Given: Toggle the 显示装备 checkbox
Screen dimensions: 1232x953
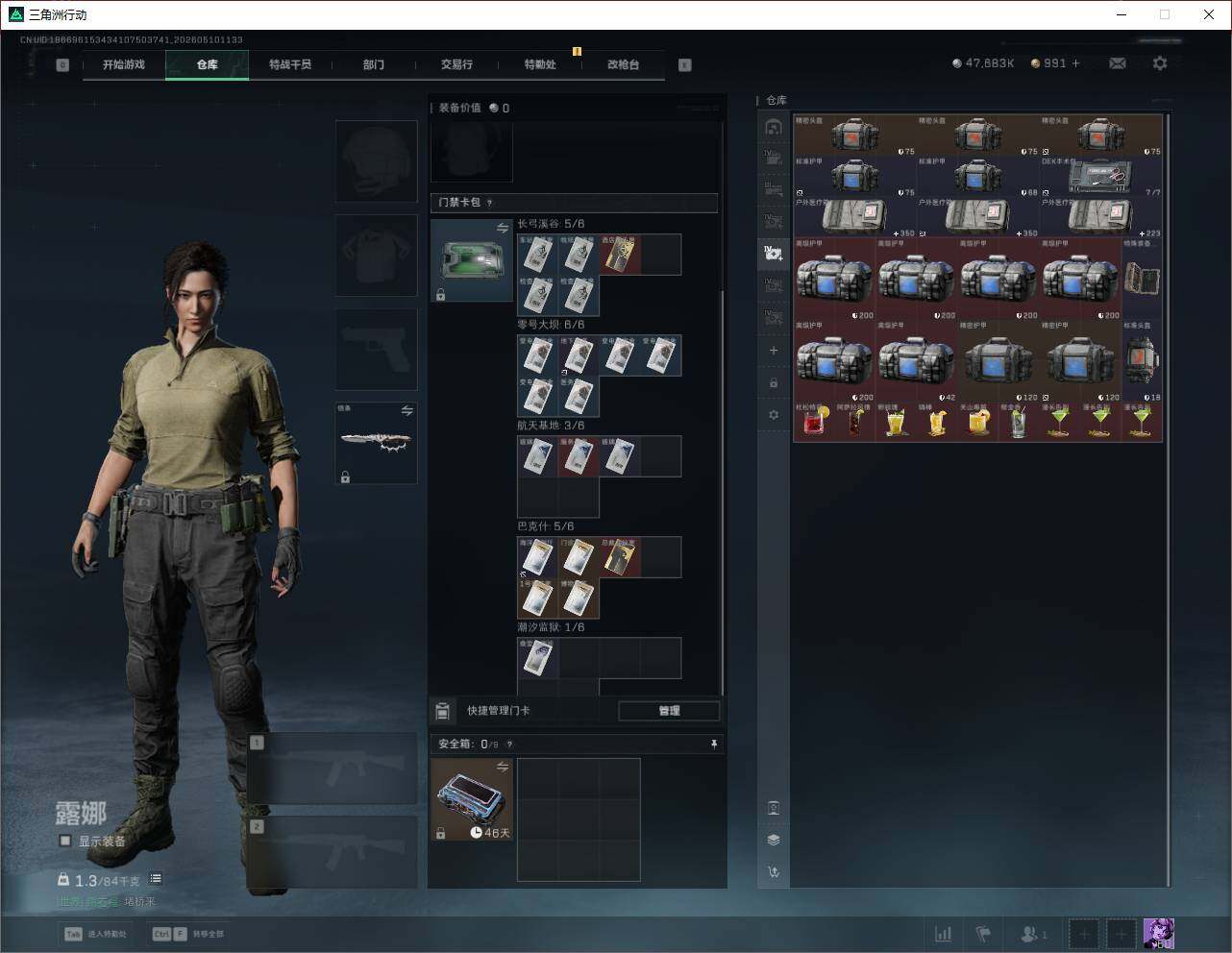Looking at the screenshot, I should pos(65,841).
